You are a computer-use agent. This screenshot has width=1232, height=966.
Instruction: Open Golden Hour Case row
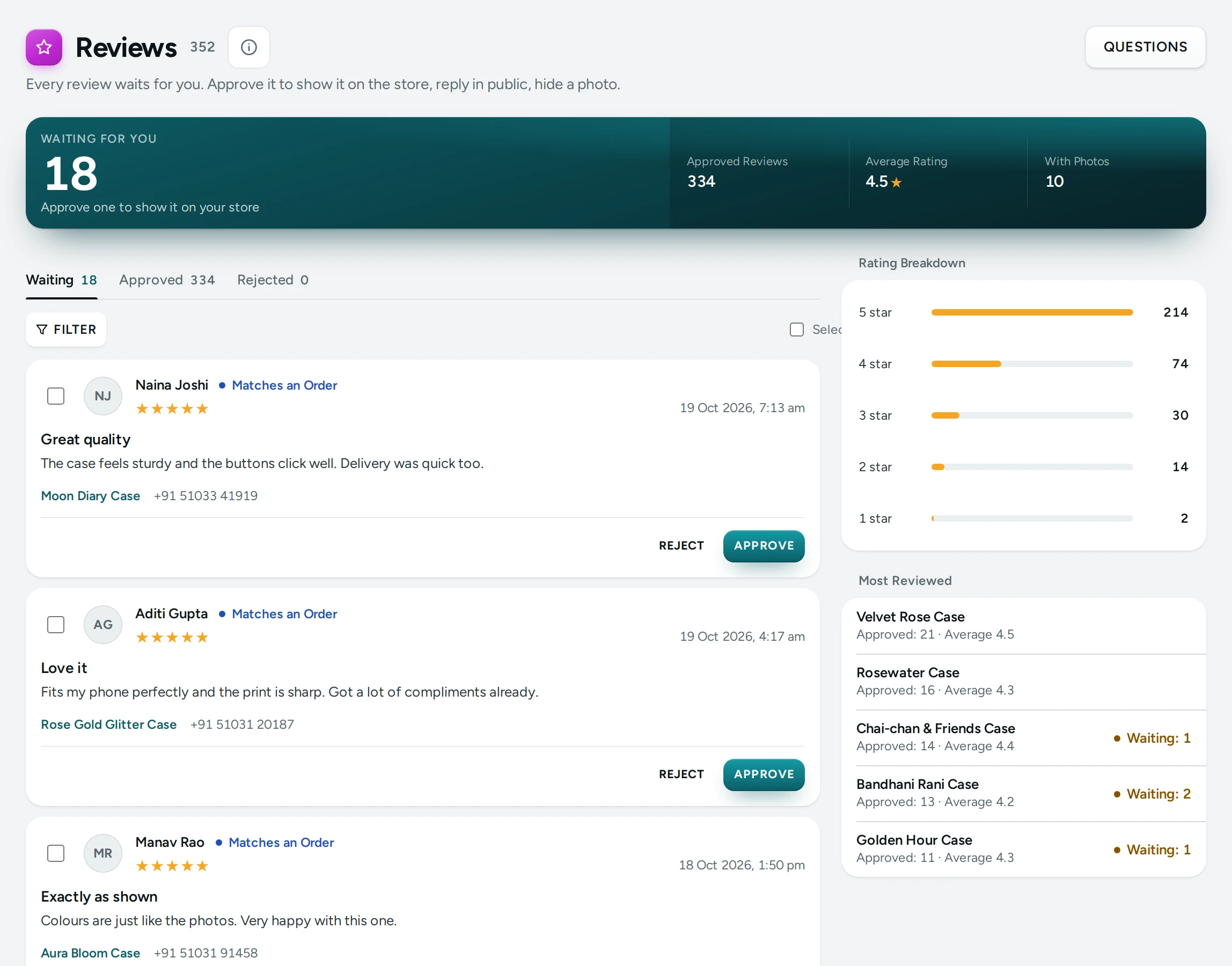[1023, 849]
